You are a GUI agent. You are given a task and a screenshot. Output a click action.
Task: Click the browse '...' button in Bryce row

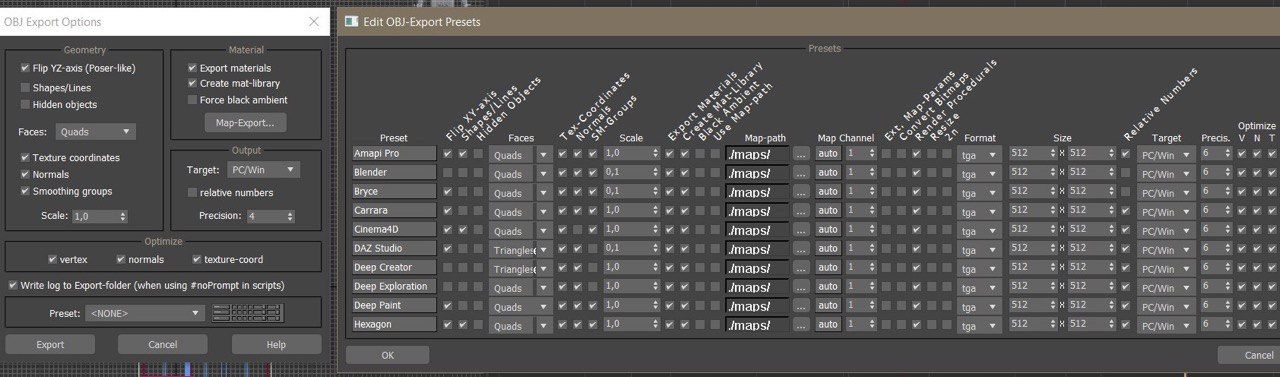pyautogui.click(x=802, y=192)
